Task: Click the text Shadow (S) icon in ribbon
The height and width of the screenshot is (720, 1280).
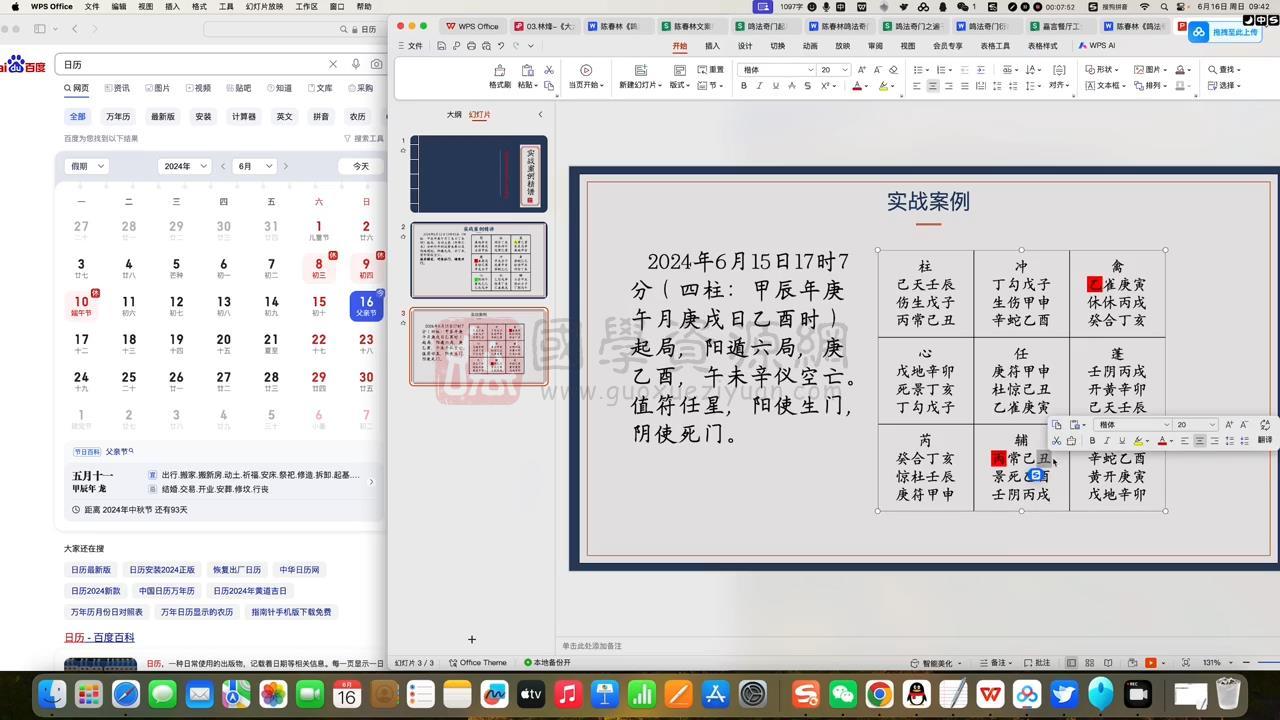Action: [x=807, y=86]
